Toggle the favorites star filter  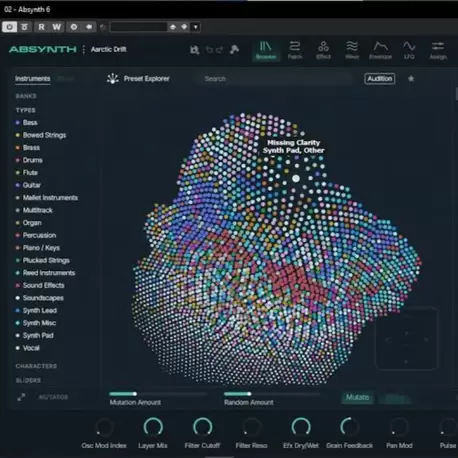[411, 79]
